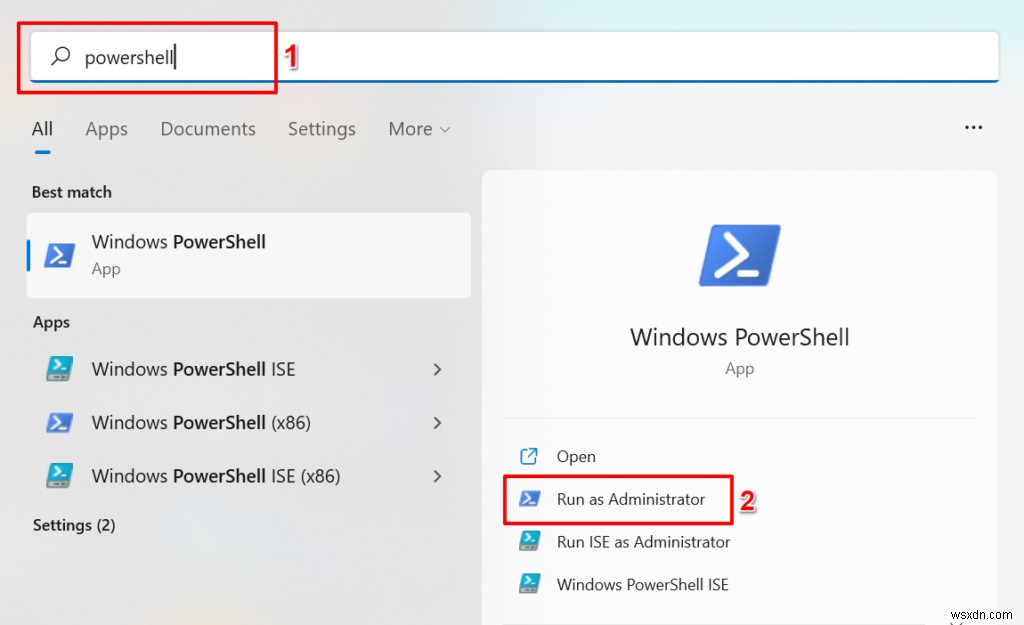
Task: Switch to the Apps tab
Action: (106, 128)
